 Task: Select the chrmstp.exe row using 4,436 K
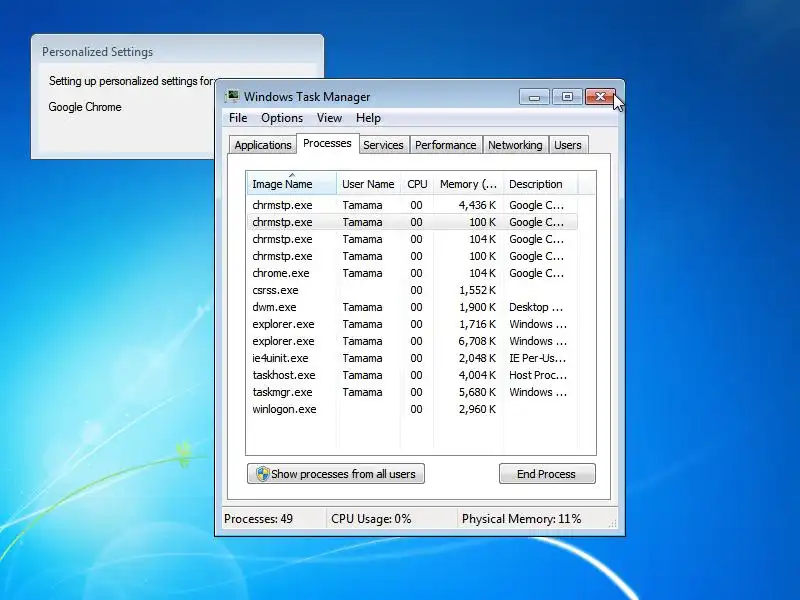pos(412,205)
